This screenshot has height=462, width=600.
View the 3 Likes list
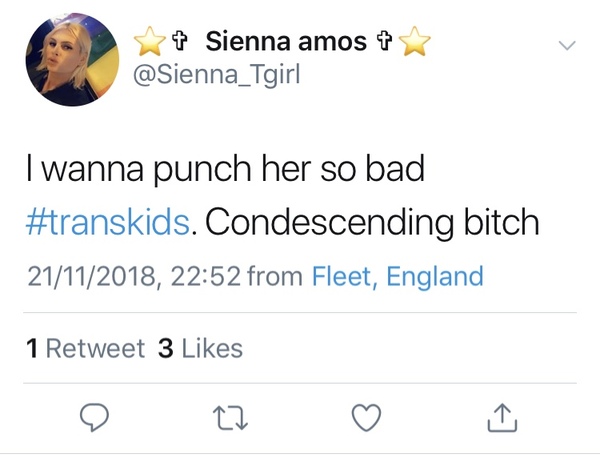click(x=200, y=348)
